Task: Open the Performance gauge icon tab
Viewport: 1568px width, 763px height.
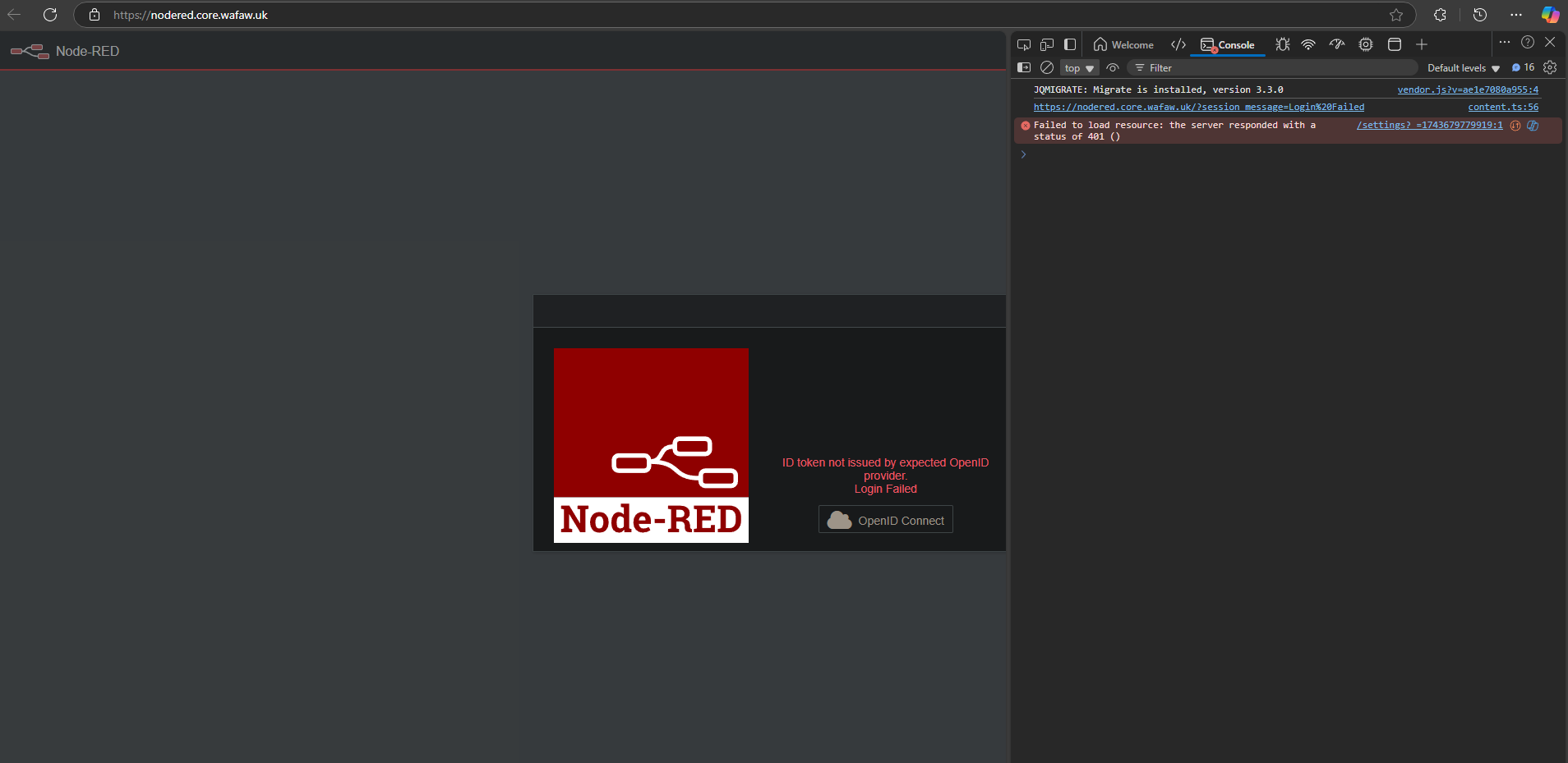Action: tap(1337, 44)
